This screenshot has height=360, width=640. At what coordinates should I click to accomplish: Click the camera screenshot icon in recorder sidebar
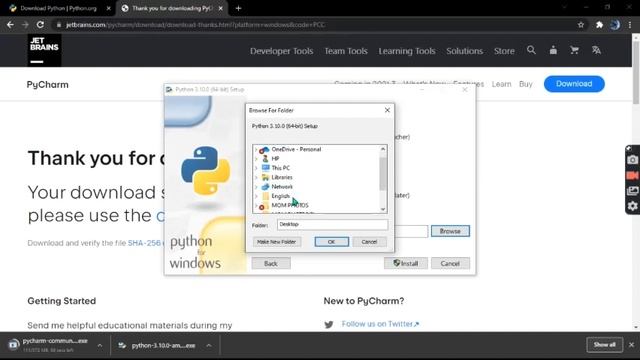[632, 160]
